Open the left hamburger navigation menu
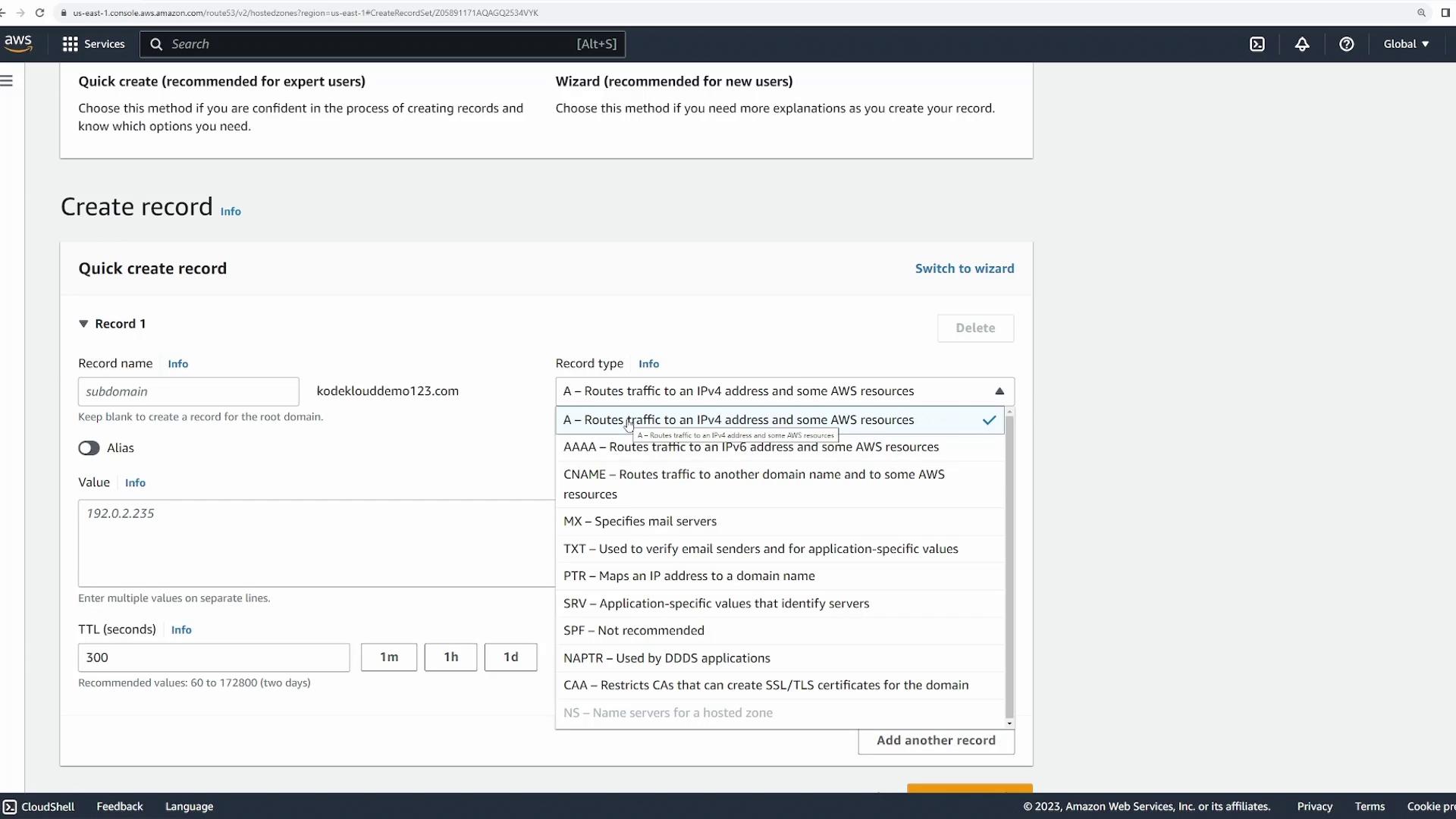This screenshot has height=819, width=1456. 7,81
